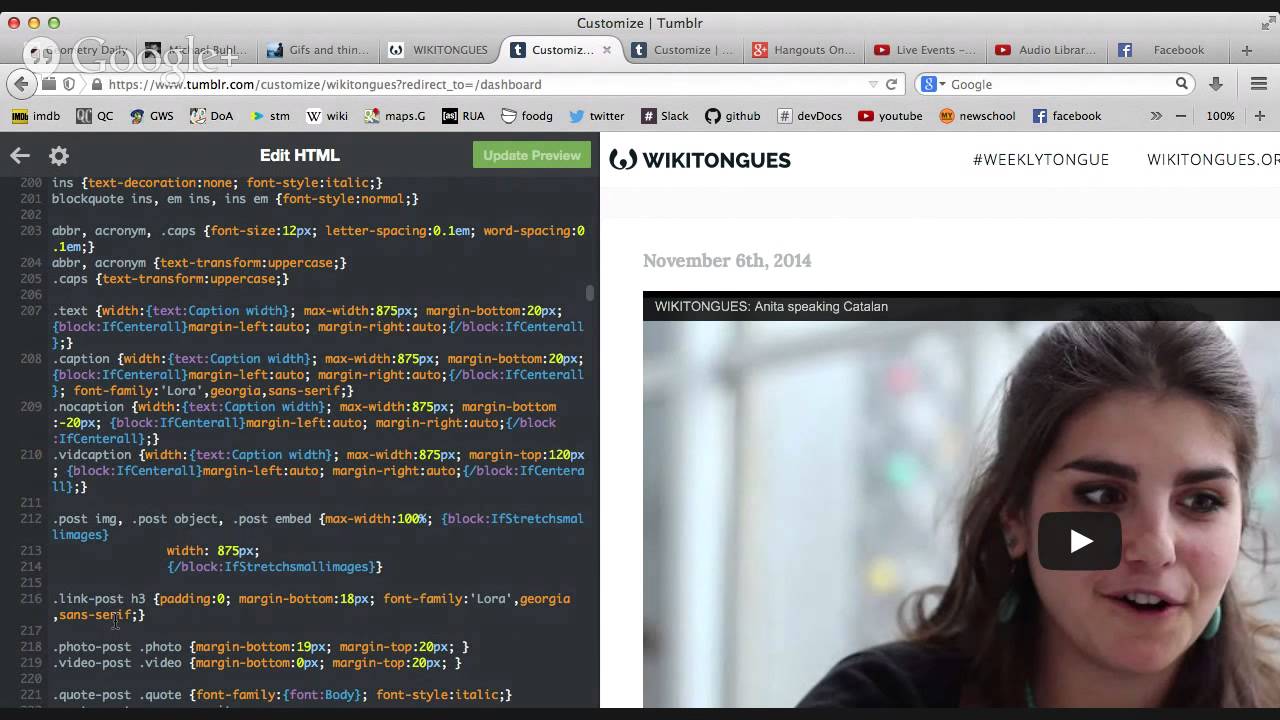Click the code editor scrollbar thumb

(590, 292)
